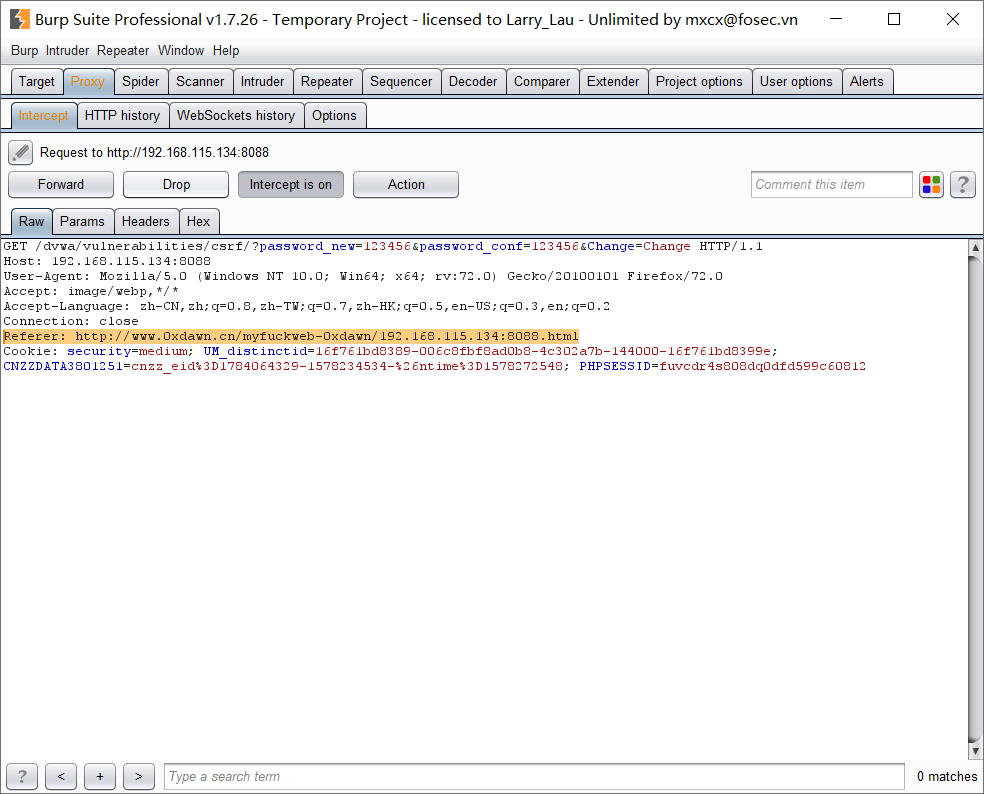The width and height of the screenshot is (984, 794).
Task: Click the scrollbar up arrow
Action: coord(975,247)
